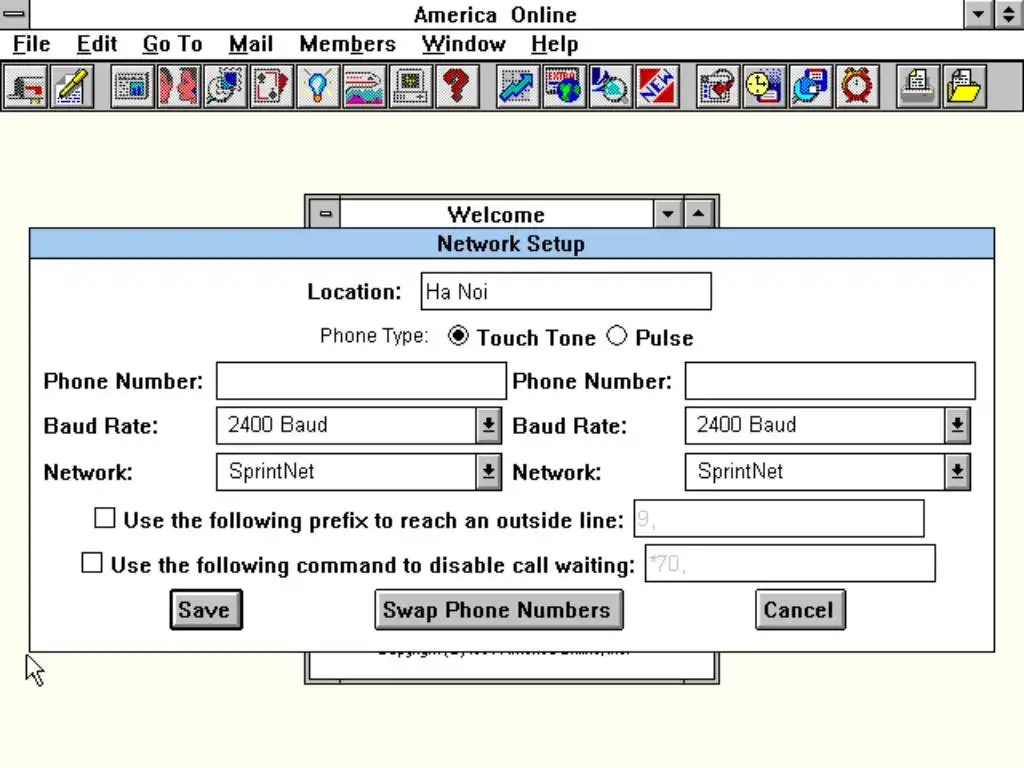Open the right Network SprintNet dropdown
Viewport: 1024px width, 768px height.
coord(957,472)
